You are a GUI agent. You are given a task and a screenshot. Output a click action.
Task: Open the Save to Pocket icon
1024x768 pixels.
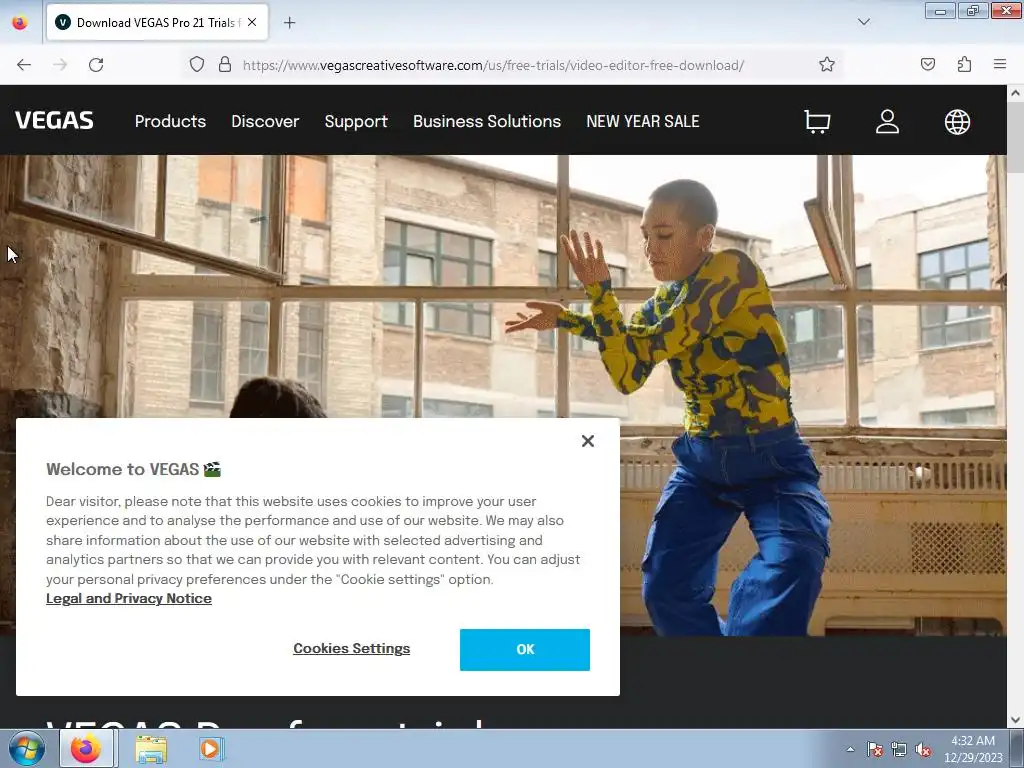(927, 65)
